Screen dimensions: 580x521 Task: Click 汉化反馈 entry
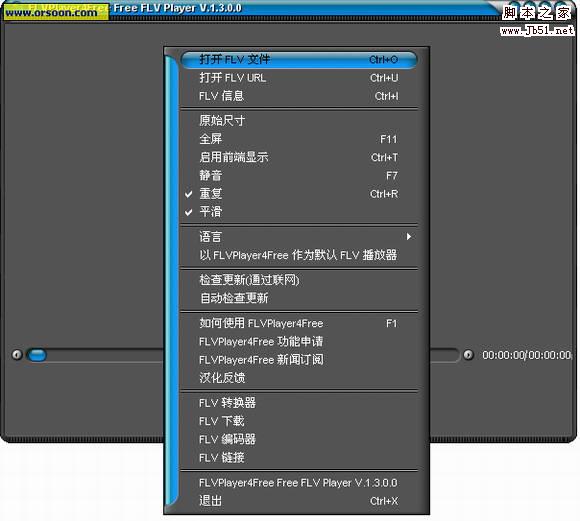(299, 378)
